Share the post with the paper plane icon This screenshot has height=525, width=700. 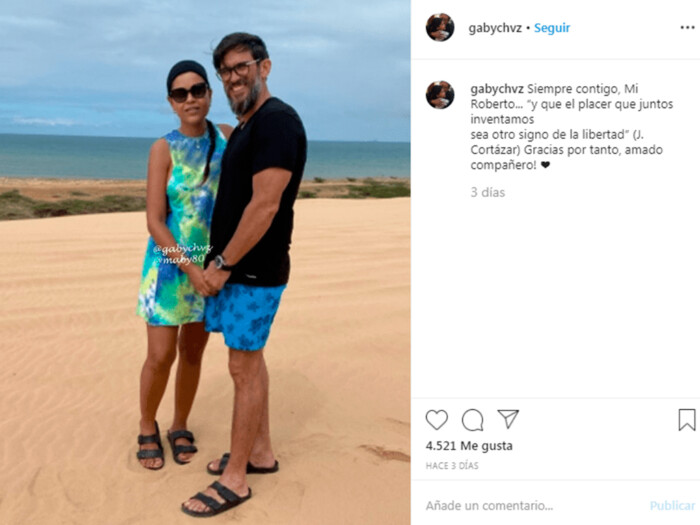pos(508,419)
